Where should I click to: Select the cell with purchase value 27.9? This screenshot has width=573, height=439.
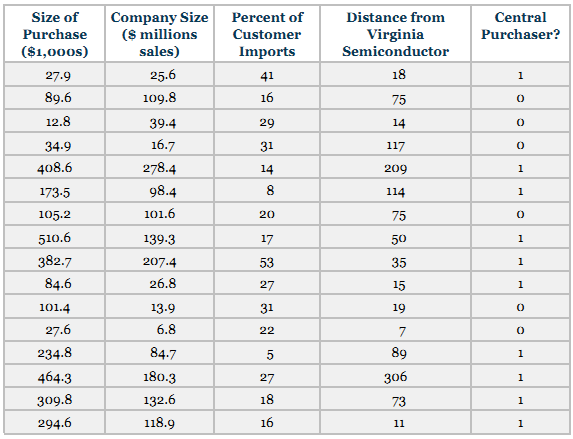point(55,75)
